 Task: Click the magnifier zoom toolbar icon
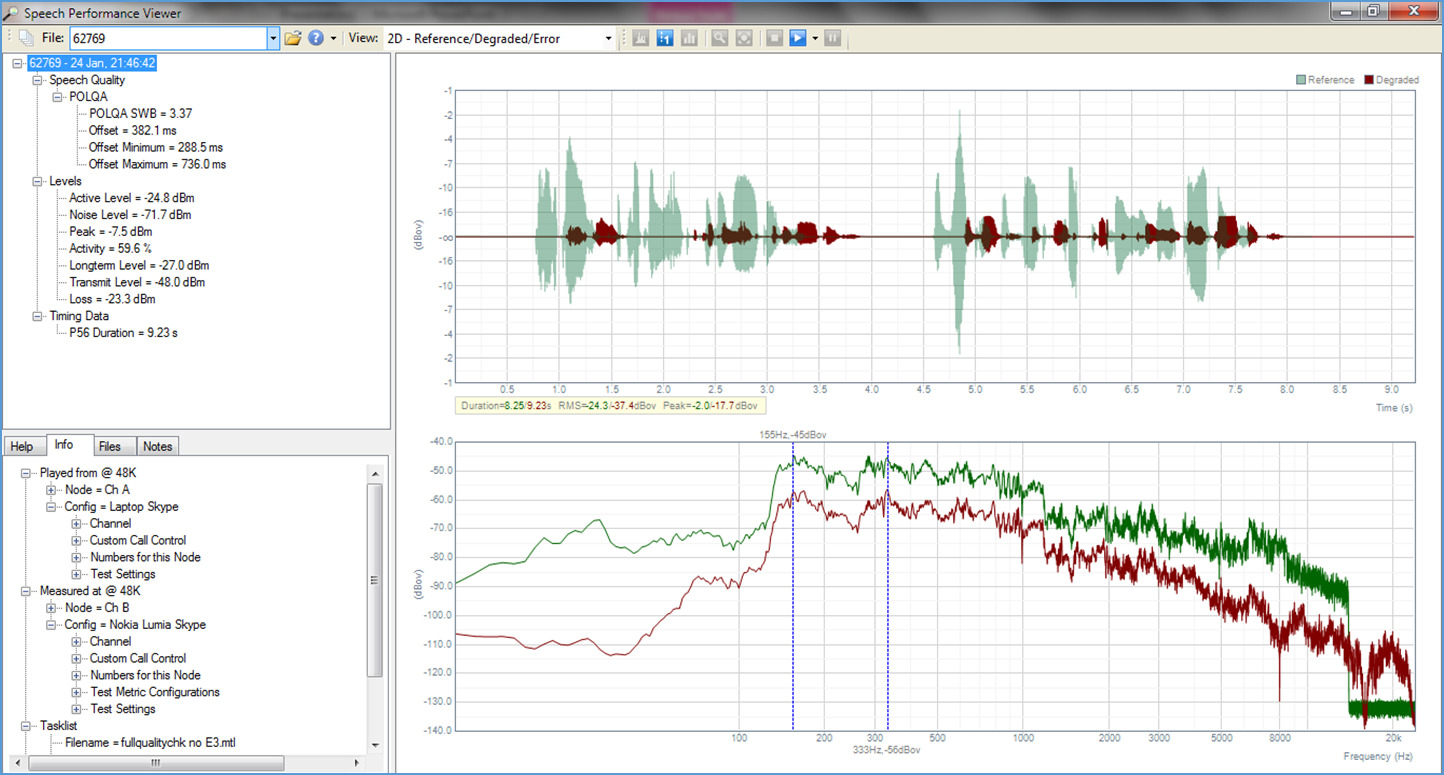[719, 38]
